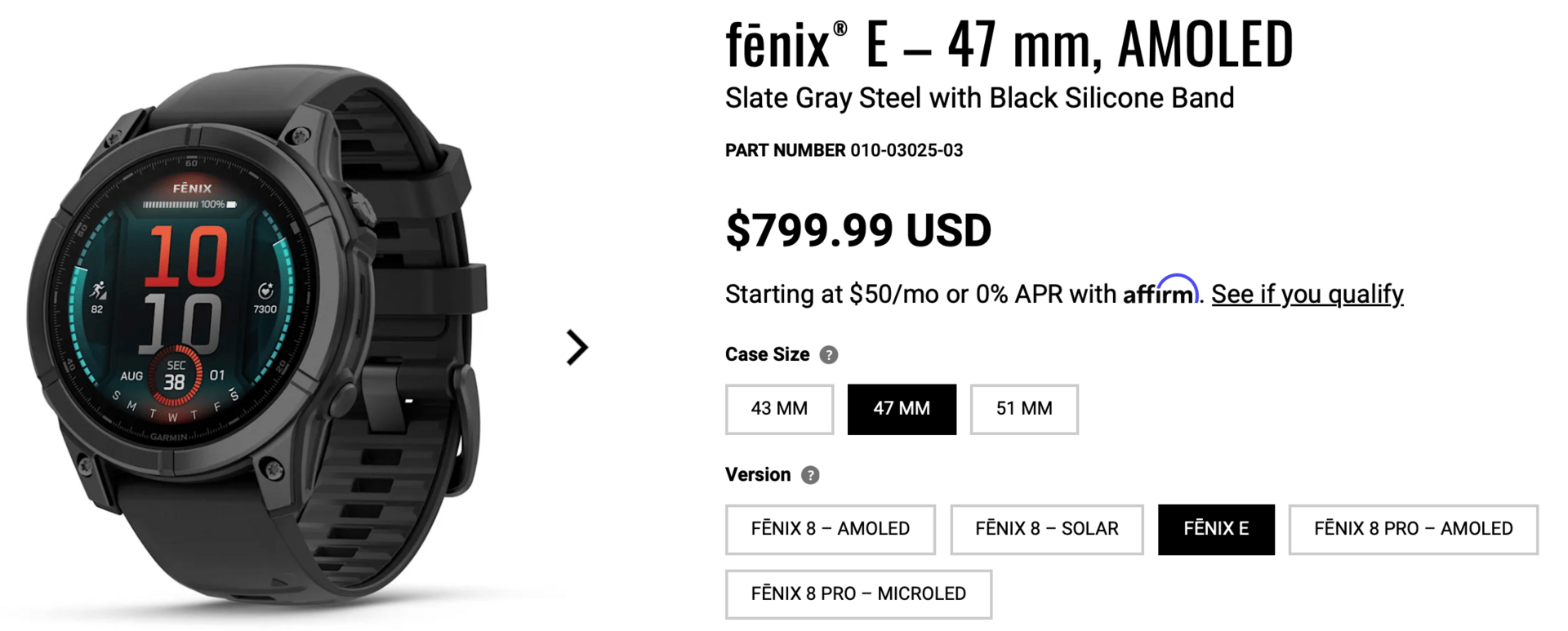Click the Affirm logo
Screen dimensions: 1568x631
tap(1160, 292)
